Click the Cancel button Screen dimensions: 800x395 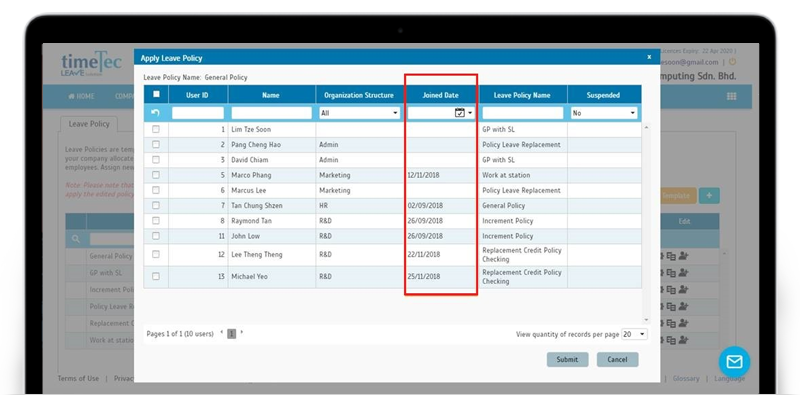tap(617, 359)
